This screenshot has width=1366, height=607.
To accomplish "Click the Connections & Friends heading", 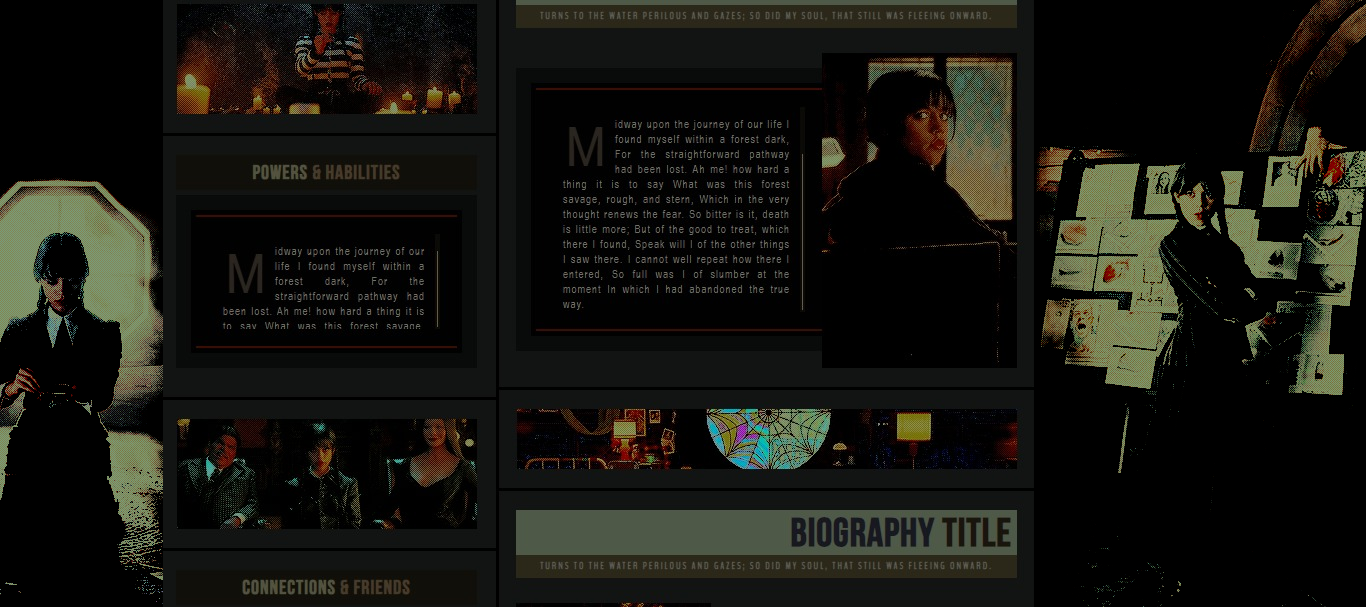I will tap(326, 587).
